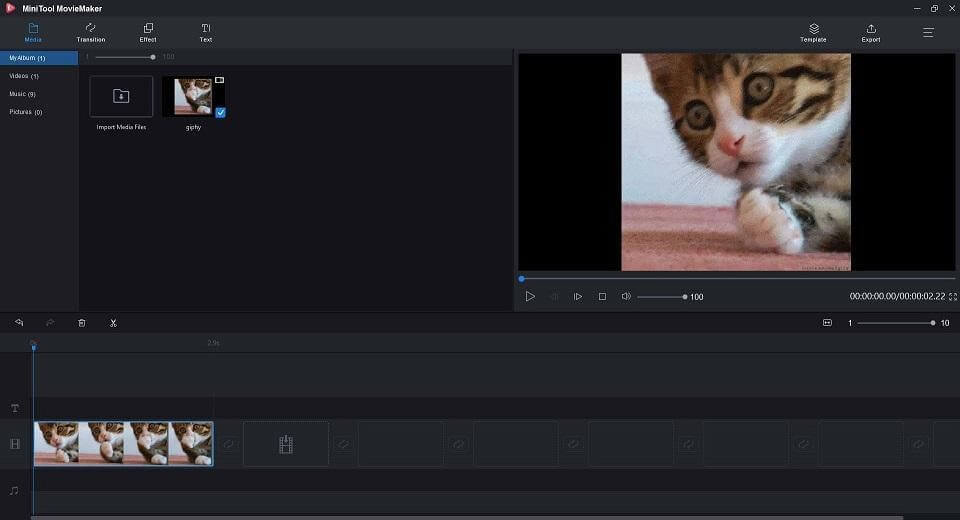Click the empty video placeholder slot
960x520 pixels.
click(x=286, y=444)
